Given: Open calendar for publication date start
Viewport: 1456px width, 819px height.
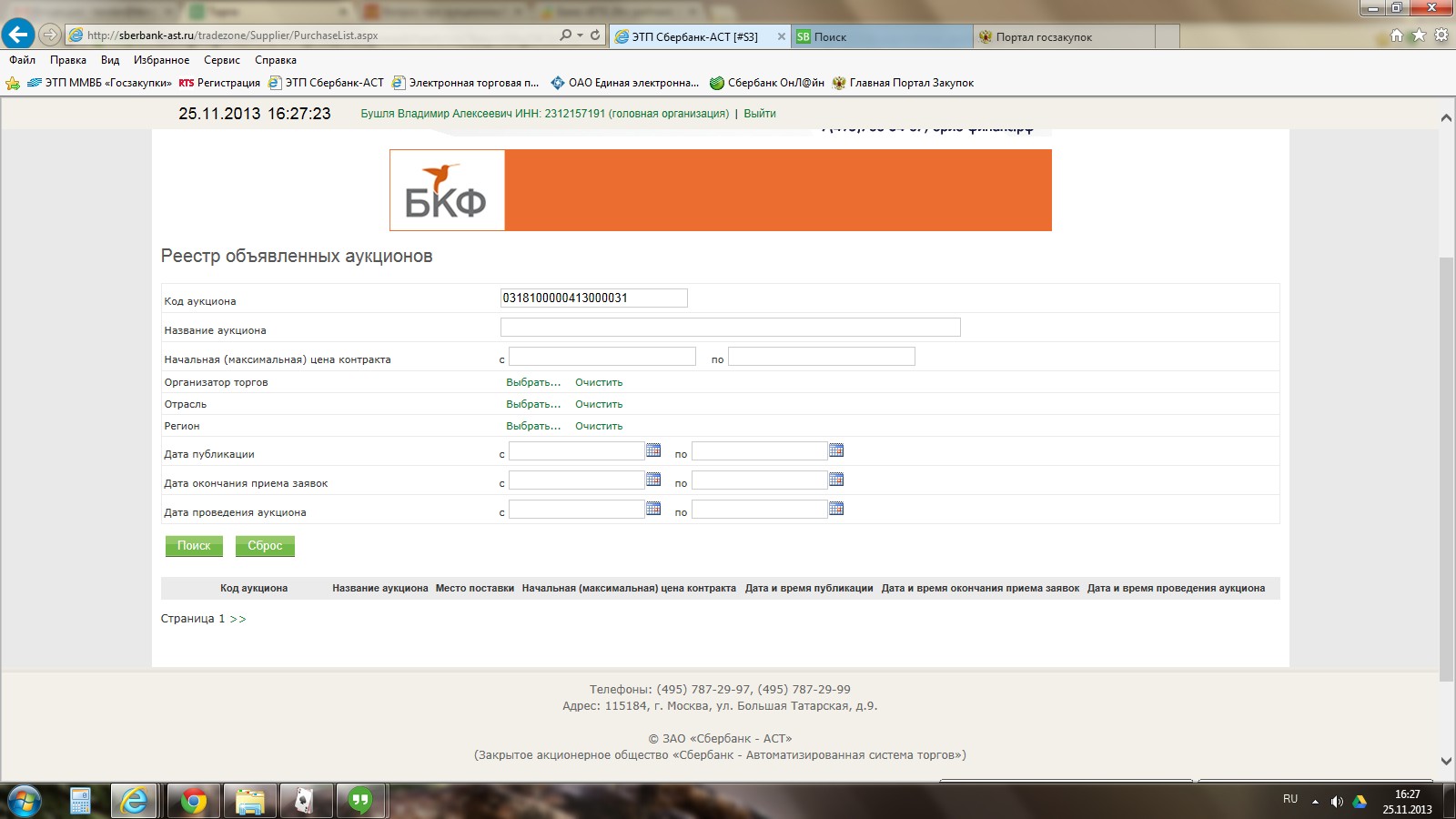Looking at the screenshot, I should coord(653,450).
